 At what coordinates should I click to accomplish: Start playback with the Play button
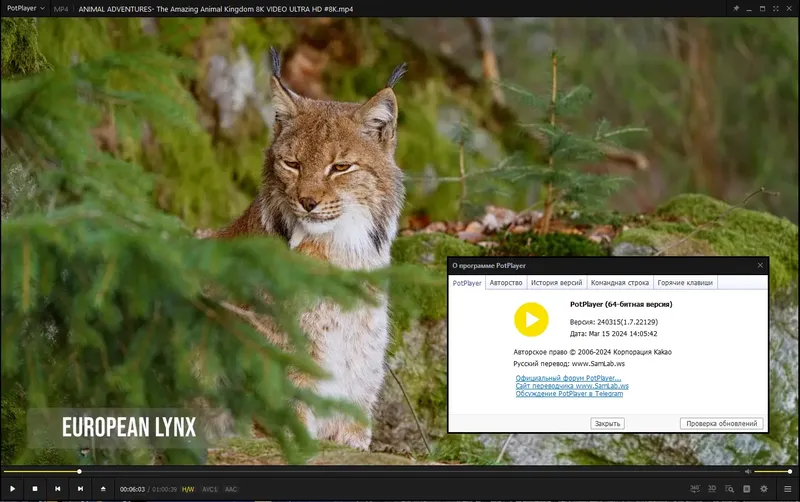pos(13,489)
